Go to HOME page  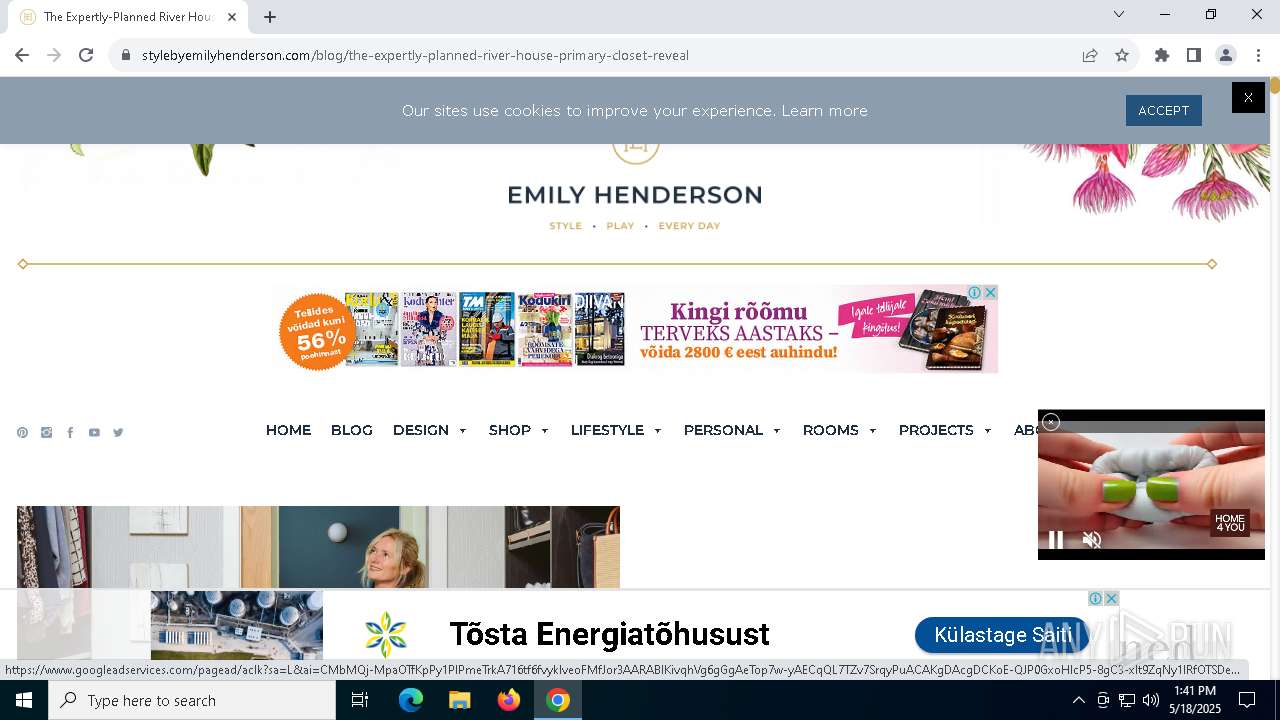tap(288, 430)
